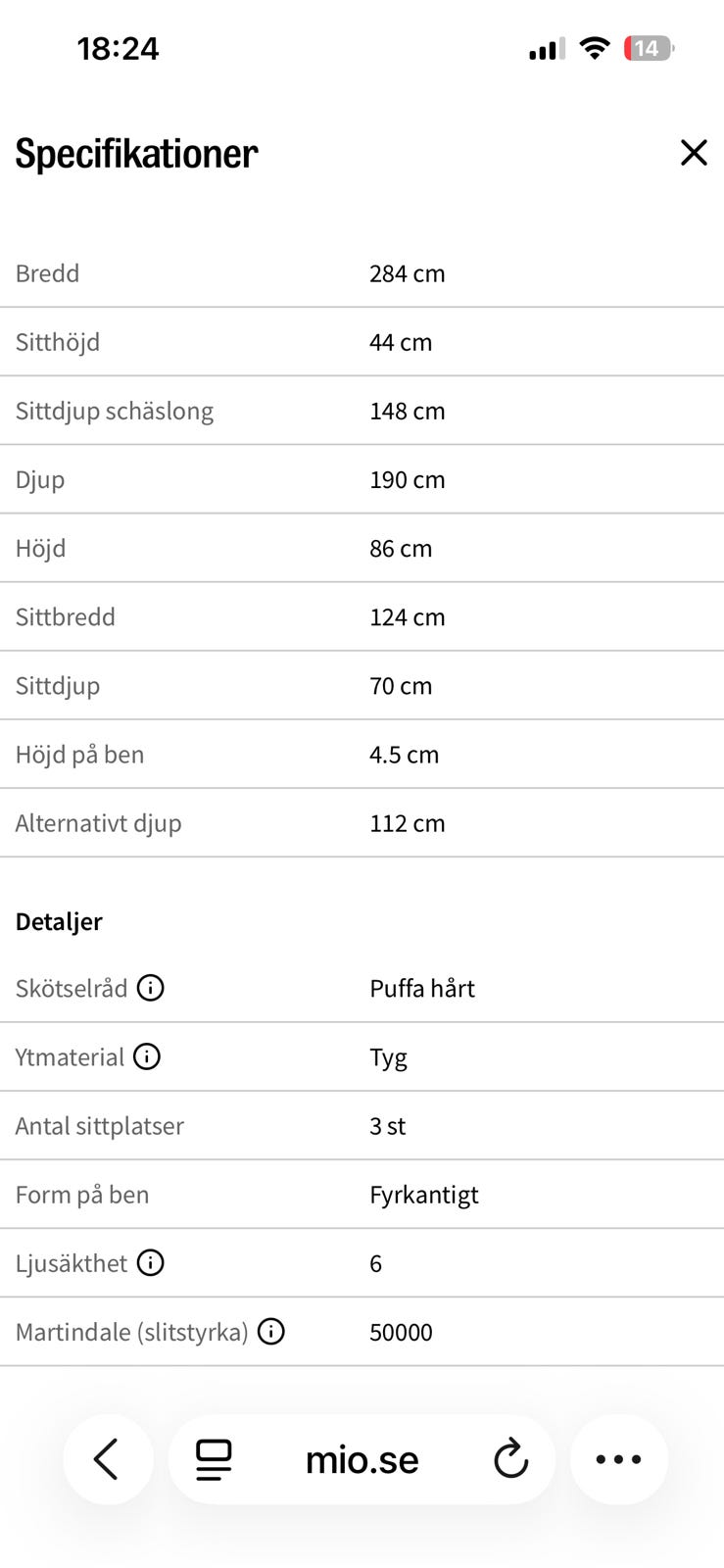
Task: Tap the 18:24 clock in status bar
Action: [118, 48]
